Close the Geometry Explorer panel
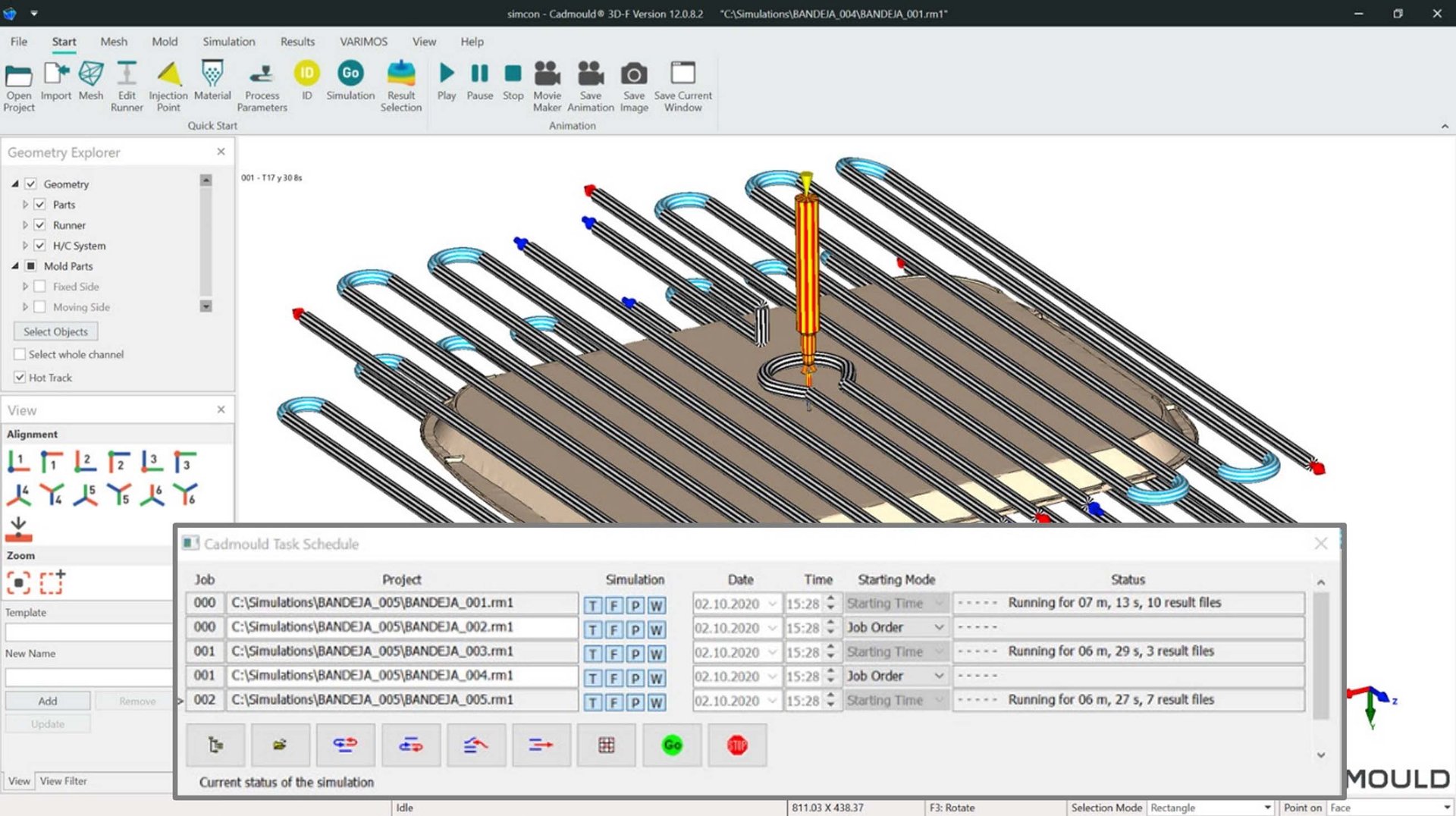 221,152
